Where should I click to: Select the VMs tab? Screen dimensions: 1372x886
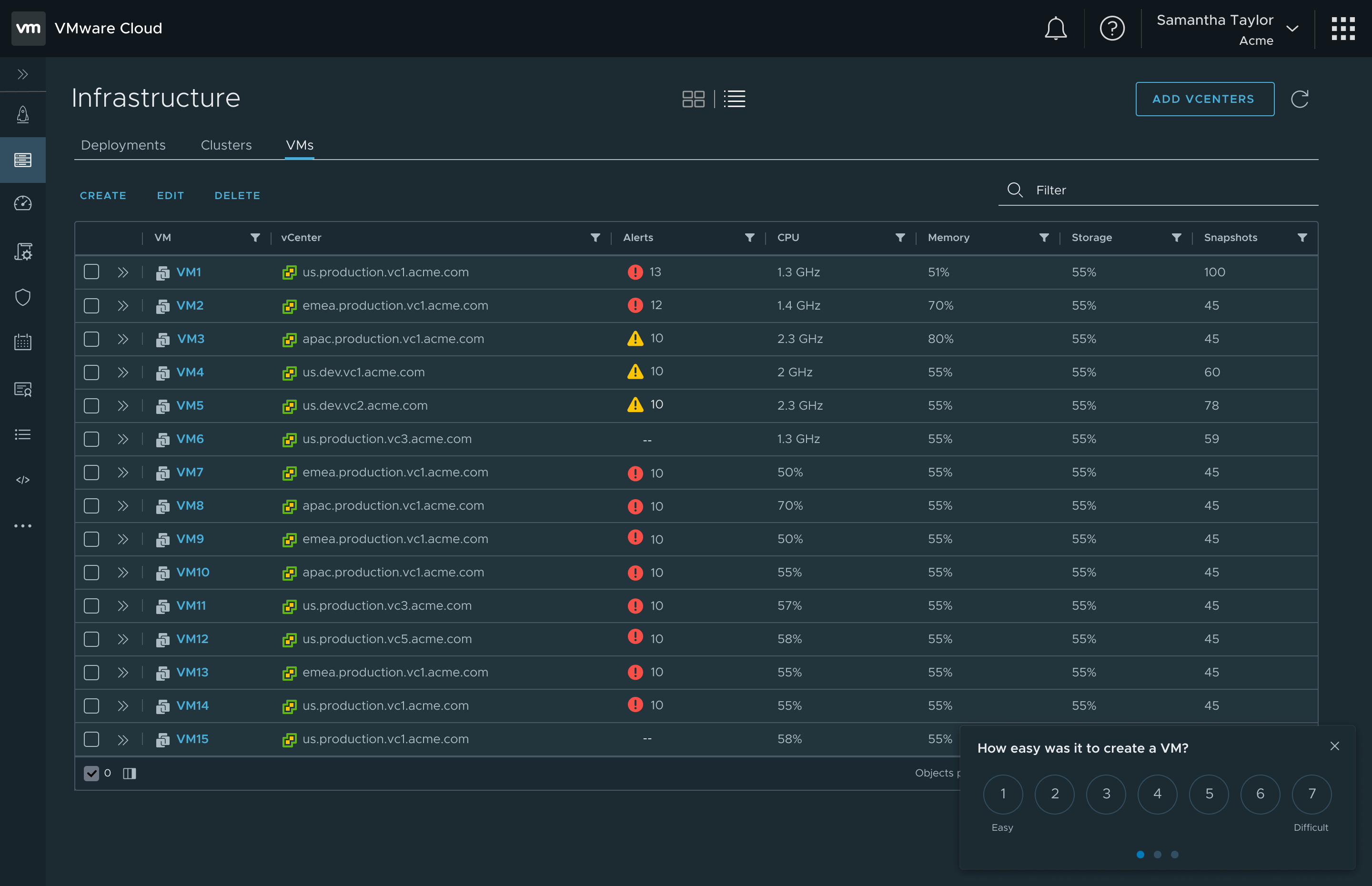(300, 145)
